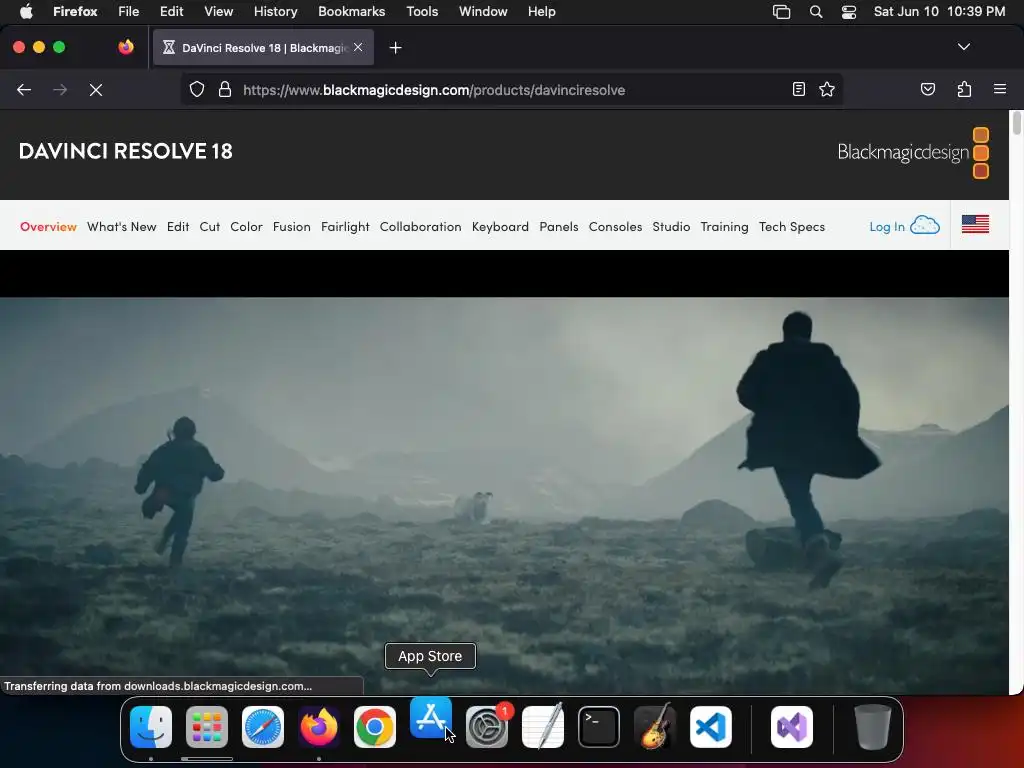Open the Fairlight page link
The image size is (1024, 768).
click(345, 227)
